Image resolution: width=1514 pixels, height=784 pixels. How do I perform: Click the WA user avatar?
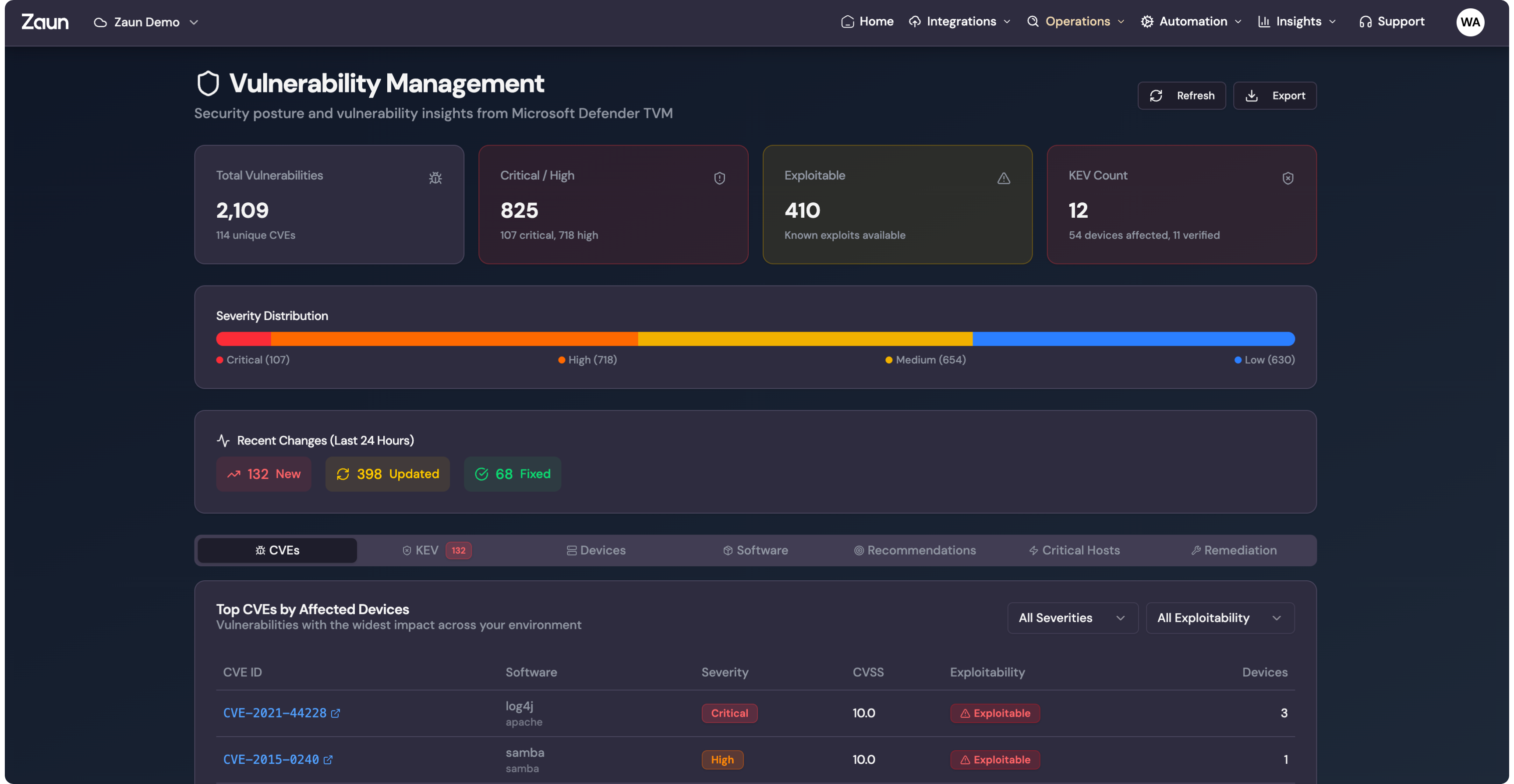pos(1469,22)
